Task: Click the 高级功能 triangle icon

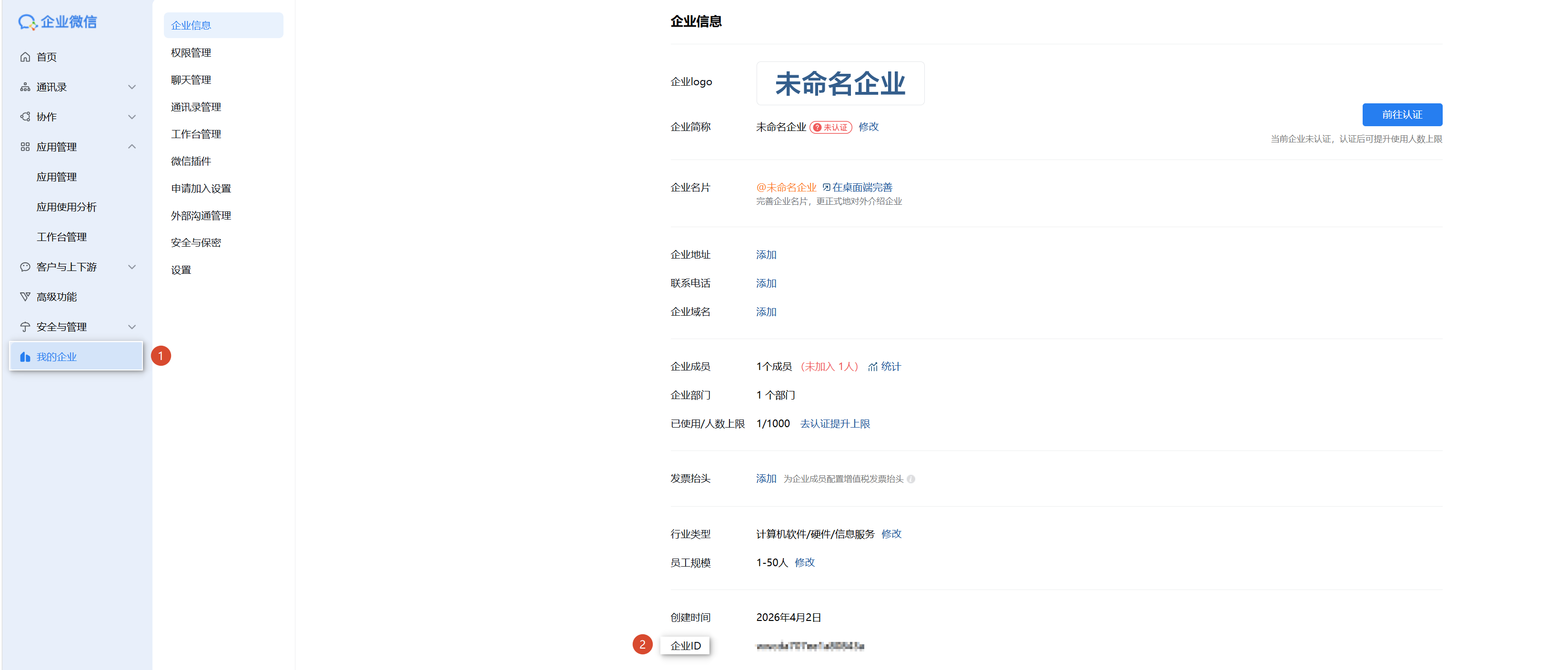Action: click(25, 297)
